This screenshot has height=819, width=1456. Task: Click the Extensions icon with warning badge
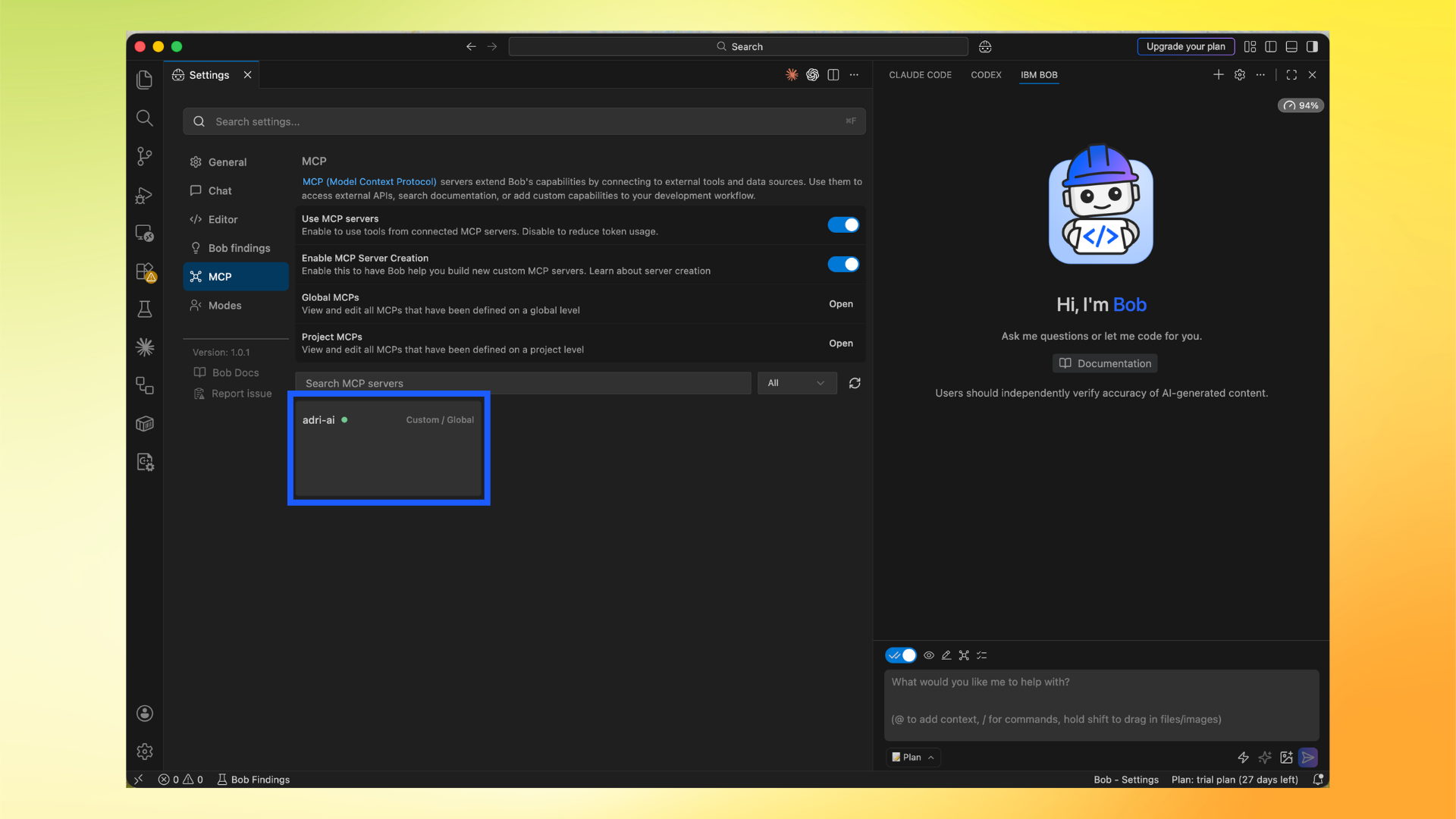pyautogui.click(x=144, y=271)
